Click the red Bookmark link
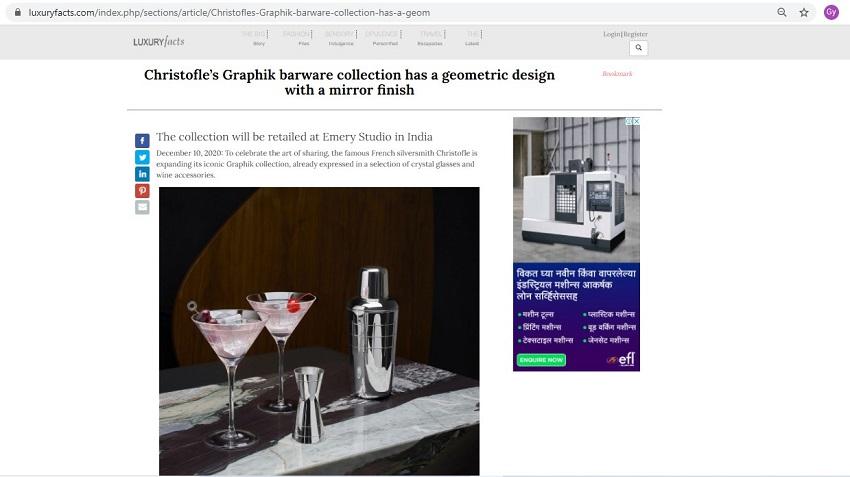Image resolution: width=850 pixels, height=477 pixels. (617, 74)
